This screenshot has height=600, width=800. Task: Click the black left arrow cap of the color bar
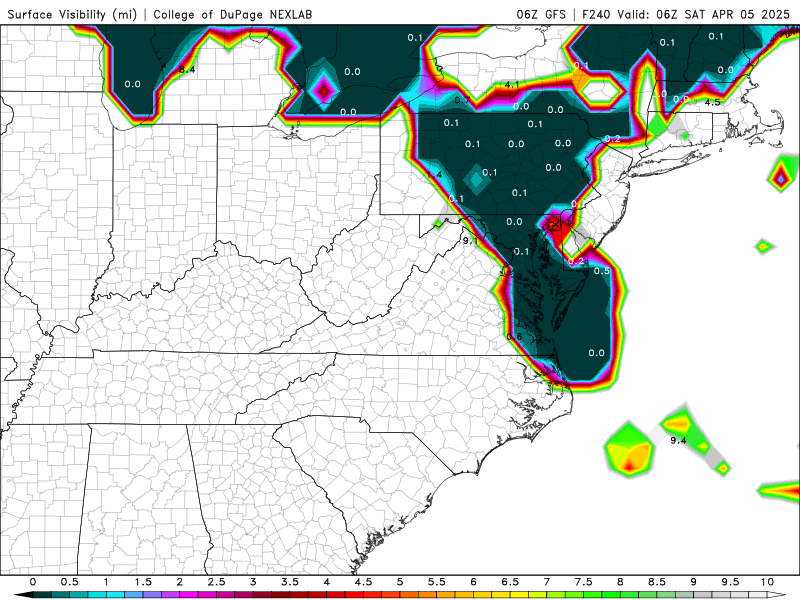tap(22, 595)
